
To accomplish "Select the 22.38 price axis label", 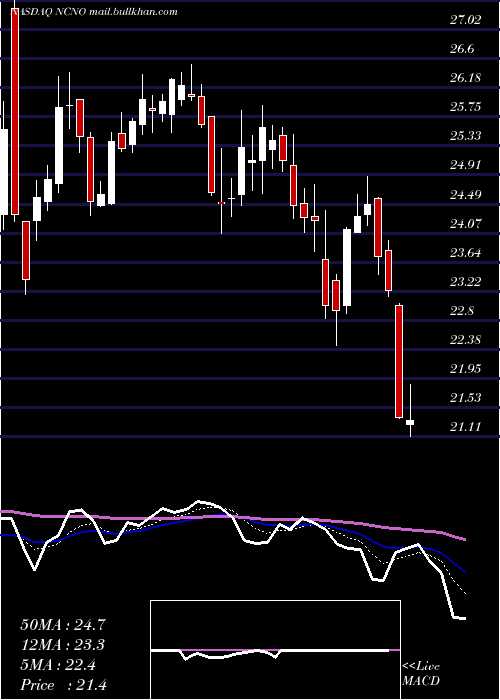I will [x=466, y=340].
